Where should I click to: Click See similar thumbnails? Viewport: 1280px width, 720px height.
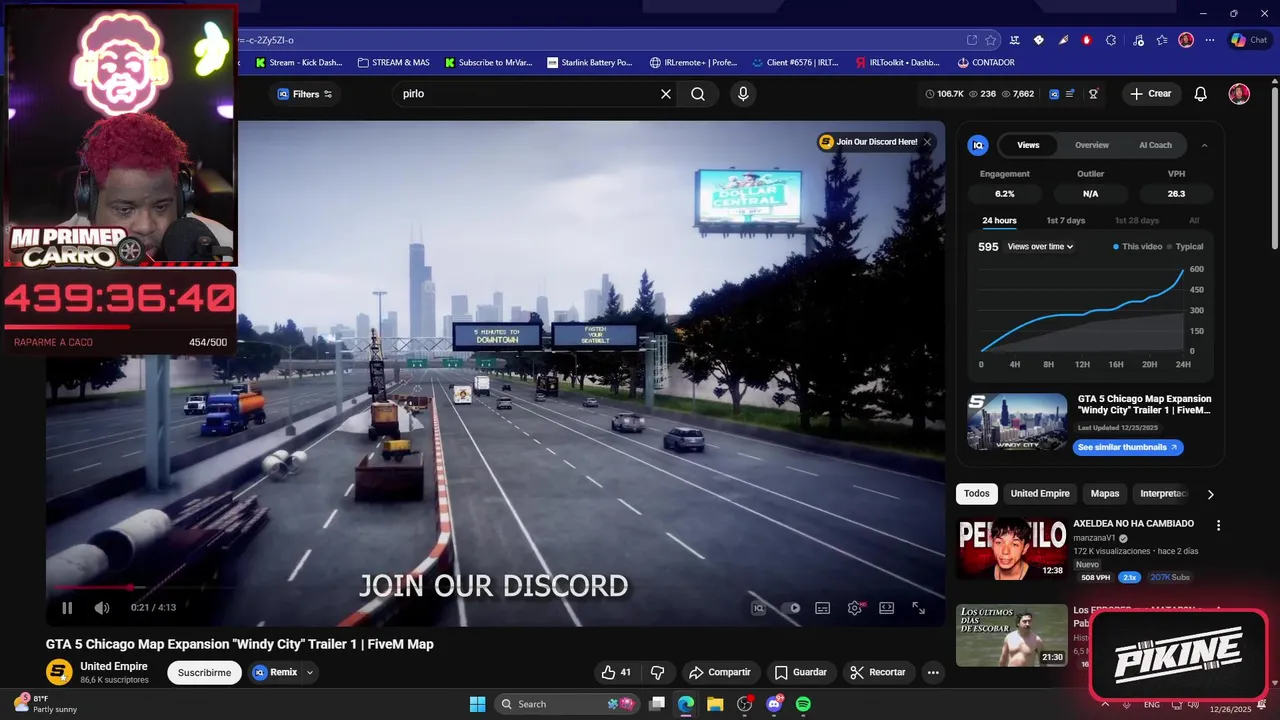pyautogui.click(x=1127, y=448)
